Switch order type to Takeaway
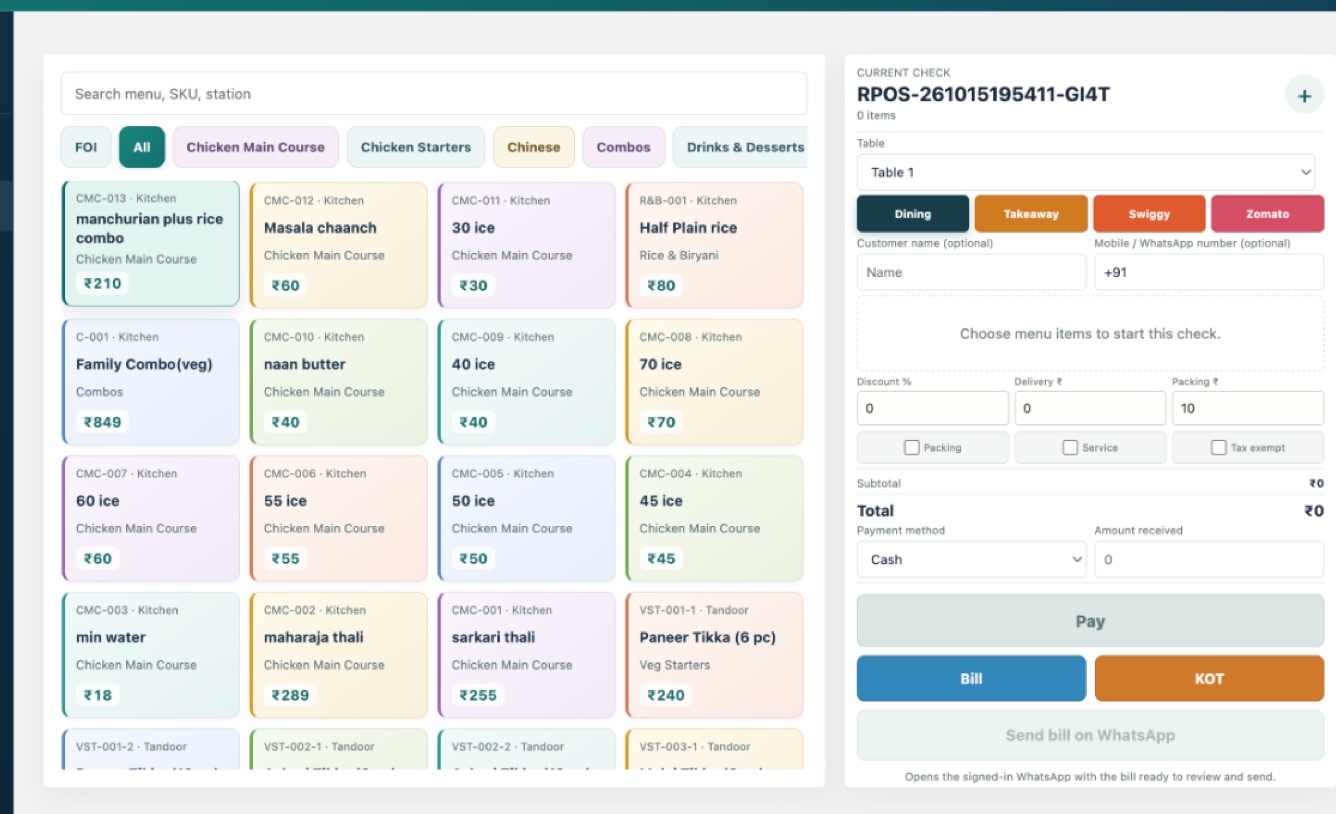Viewport: 1336px width, 814px height. 1031,214
